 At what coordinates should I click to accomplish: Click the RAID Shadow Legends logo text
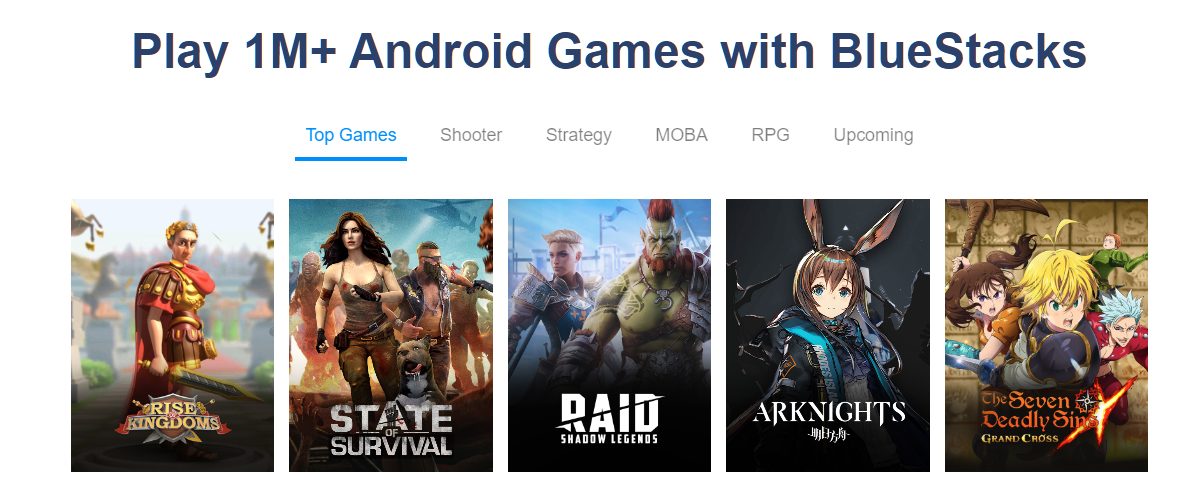pos(609,419)
